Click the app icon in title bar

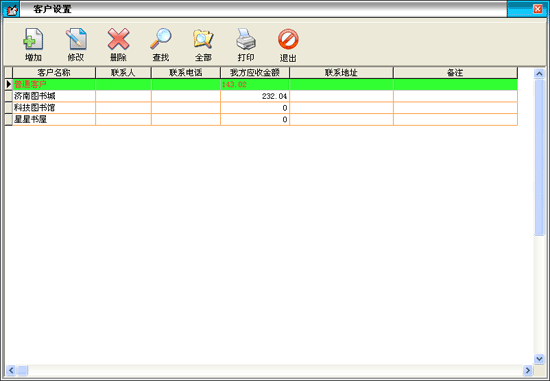click(11, 9)
